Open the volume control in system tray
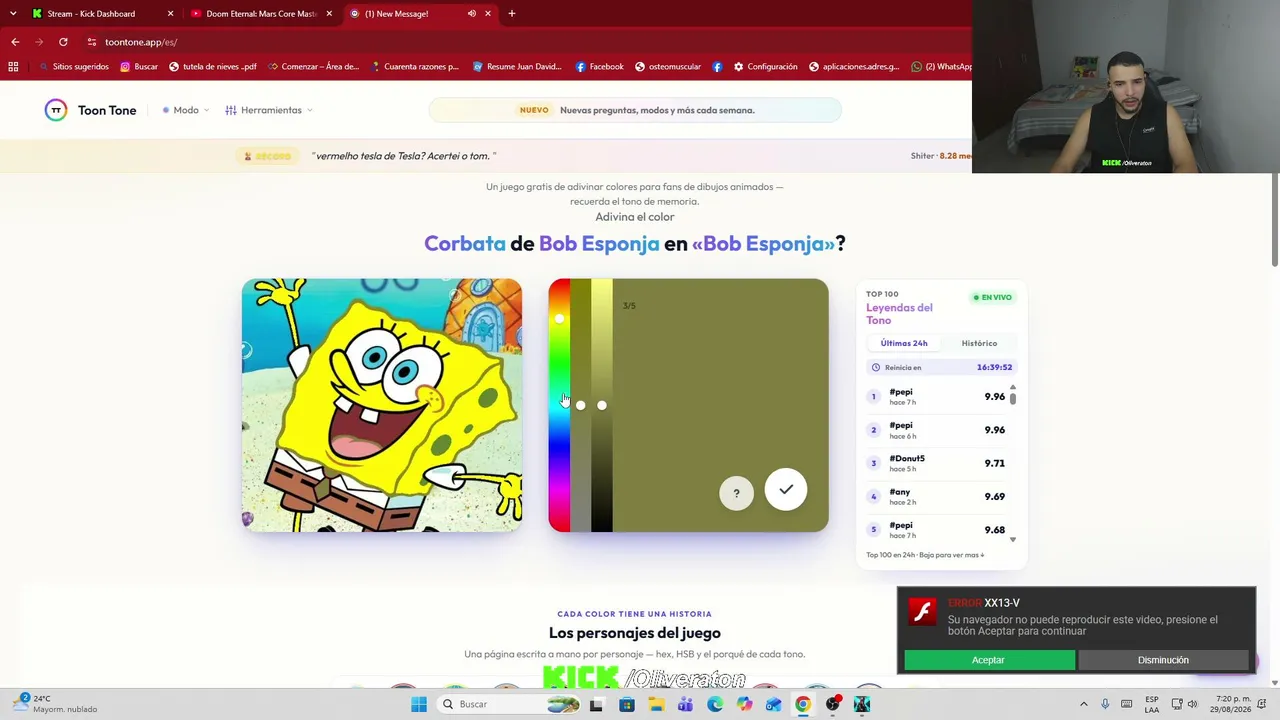 point(1192,704)
